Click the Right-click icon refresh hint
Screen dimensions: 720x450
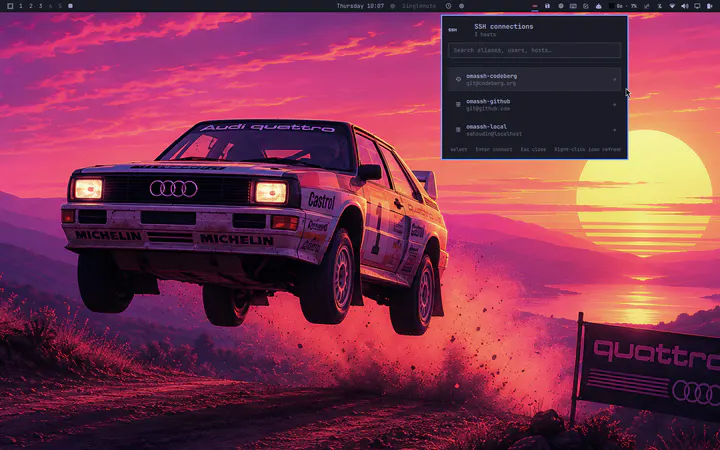tap(587, 149)
